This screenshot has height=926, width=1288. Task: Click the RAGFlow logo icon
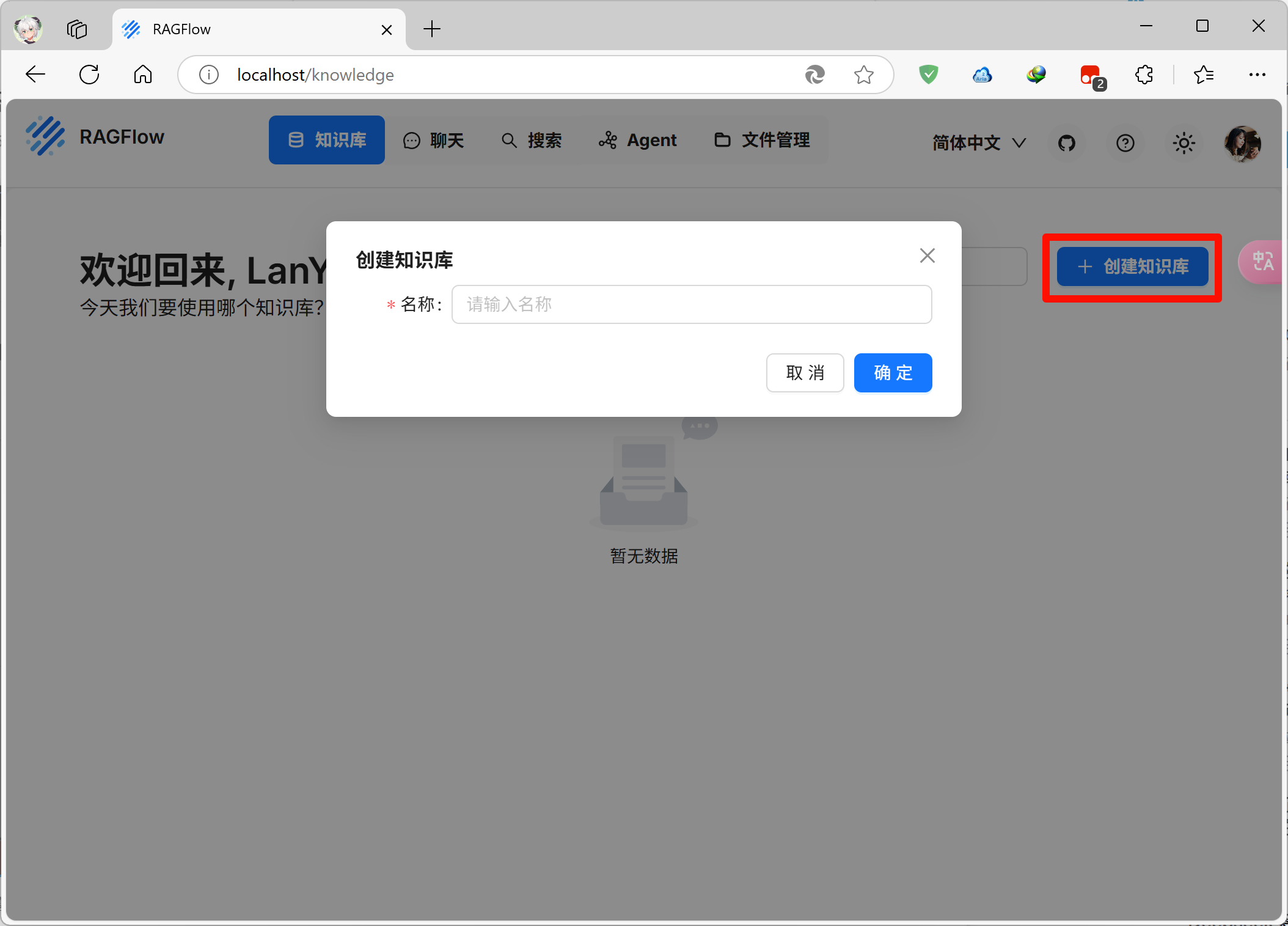pyautogui.click(x=45, y=137)
